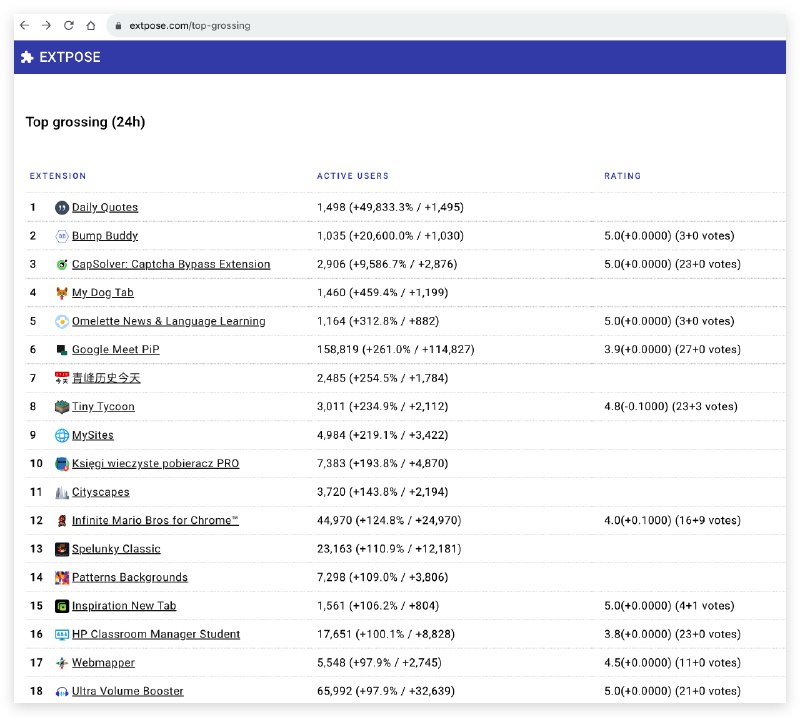This screenshot has width=800, height=717.
Task: Sort by the Active Users column header
Action: [352, 176]
